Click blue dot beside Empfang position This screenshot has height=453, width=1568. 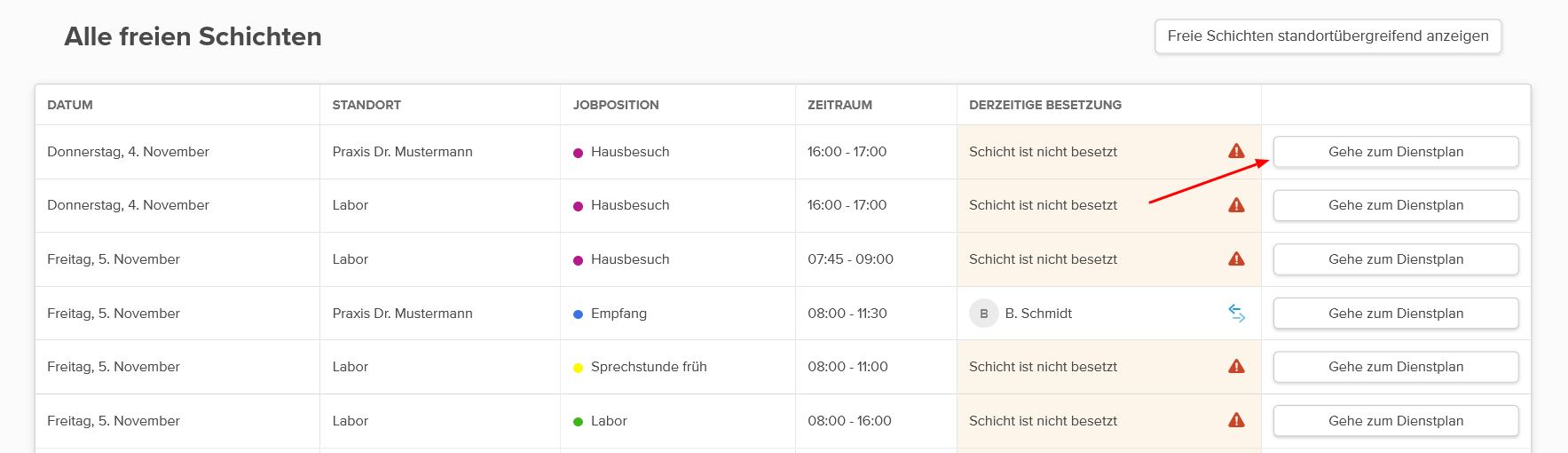(x=578, y=314)
